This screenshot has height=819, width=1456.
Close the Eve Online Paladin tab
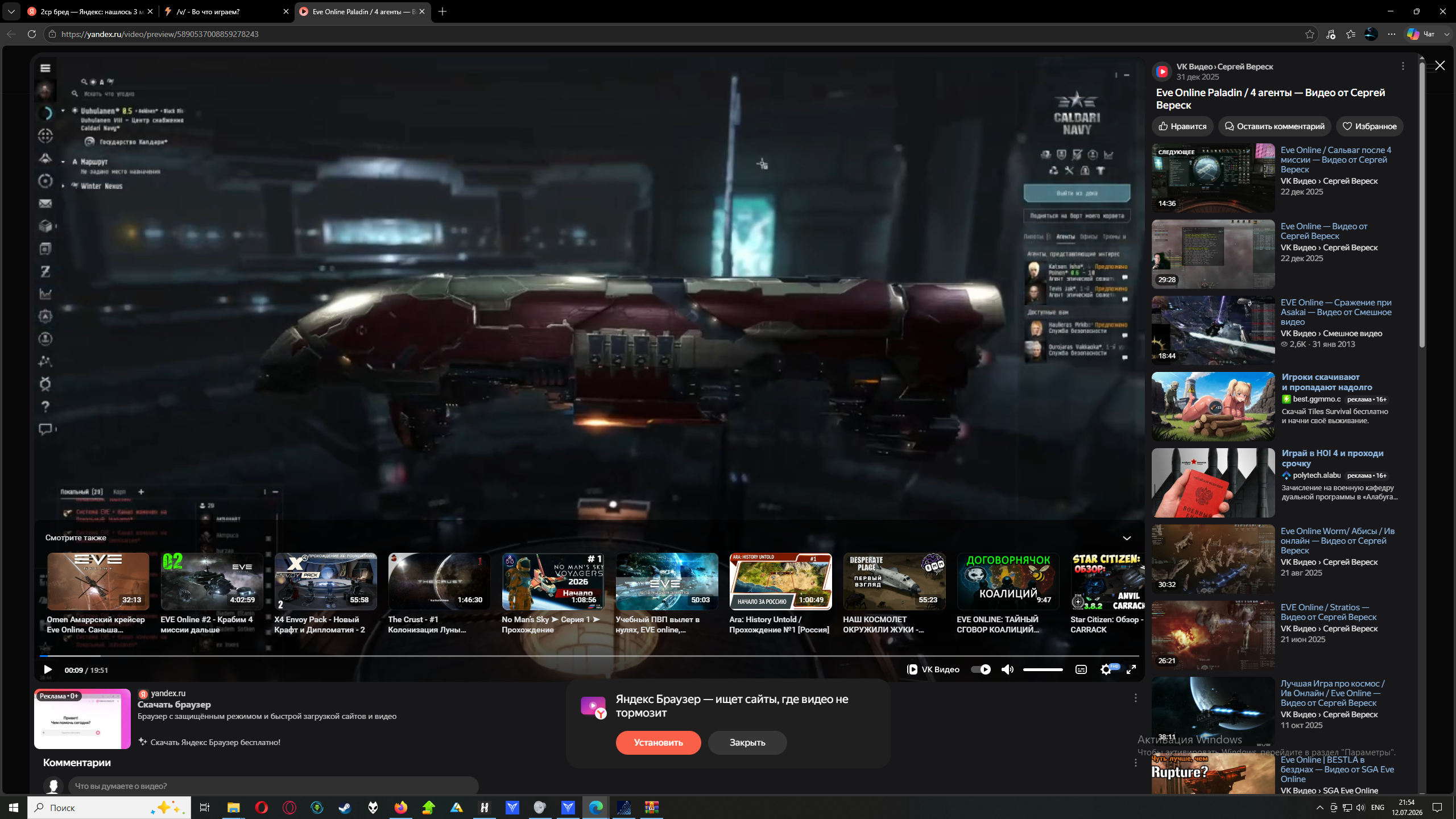tap(421, 11)
